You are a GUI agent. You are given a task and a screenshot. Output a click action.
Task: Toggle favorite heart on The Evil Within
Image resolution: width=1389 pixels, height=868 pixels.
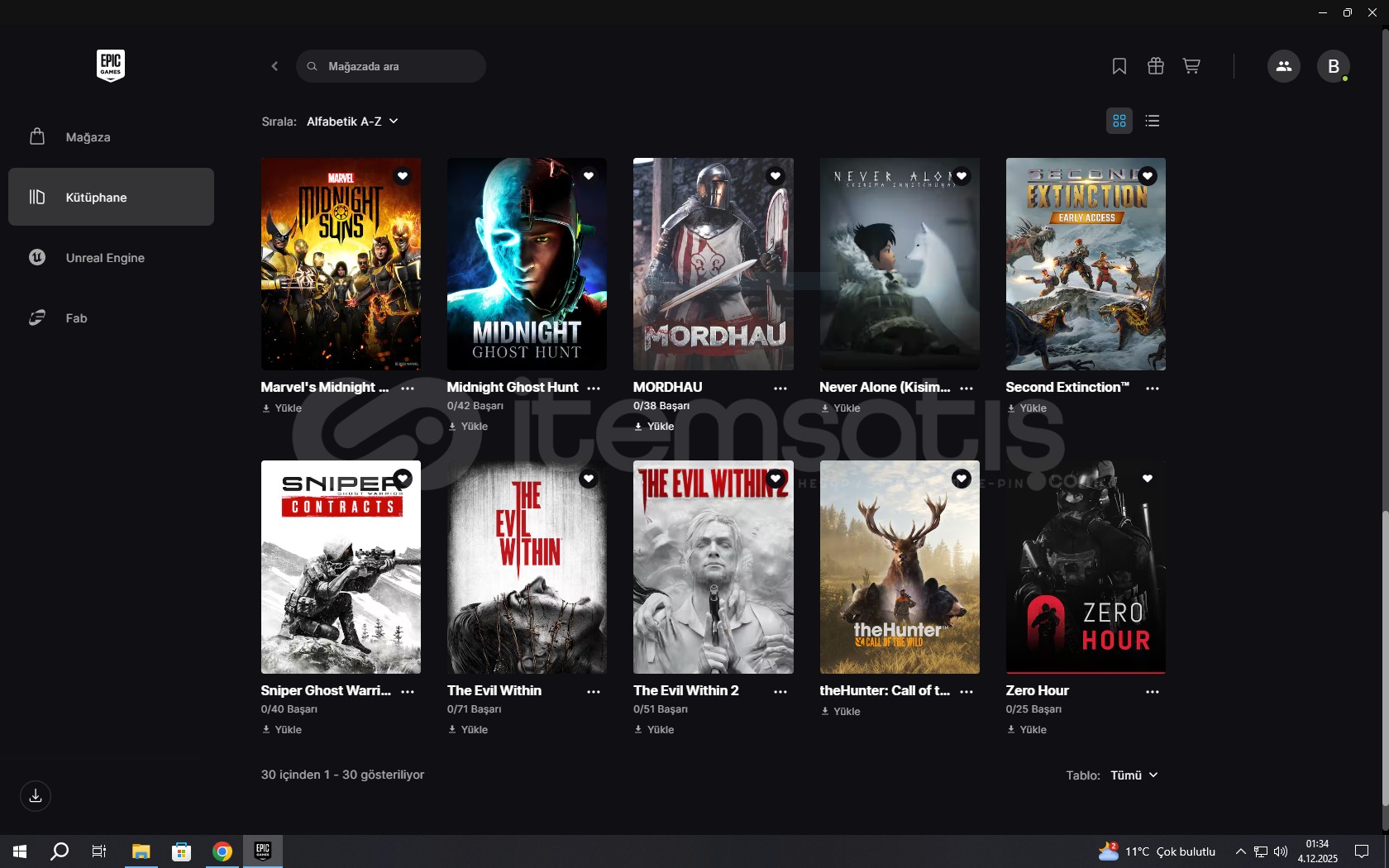point(589,479)
